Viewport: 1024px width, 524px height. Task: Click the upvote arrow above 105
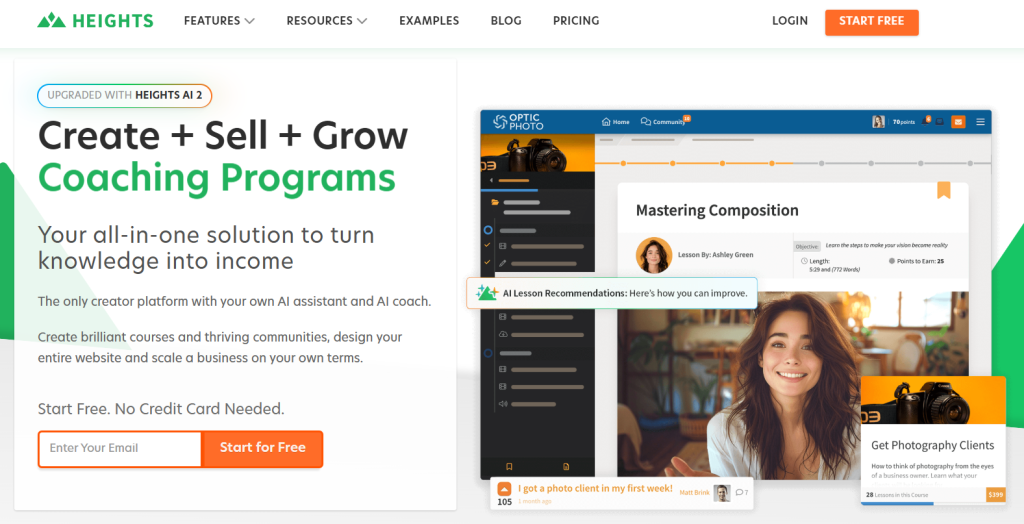[x=504, y=489]
